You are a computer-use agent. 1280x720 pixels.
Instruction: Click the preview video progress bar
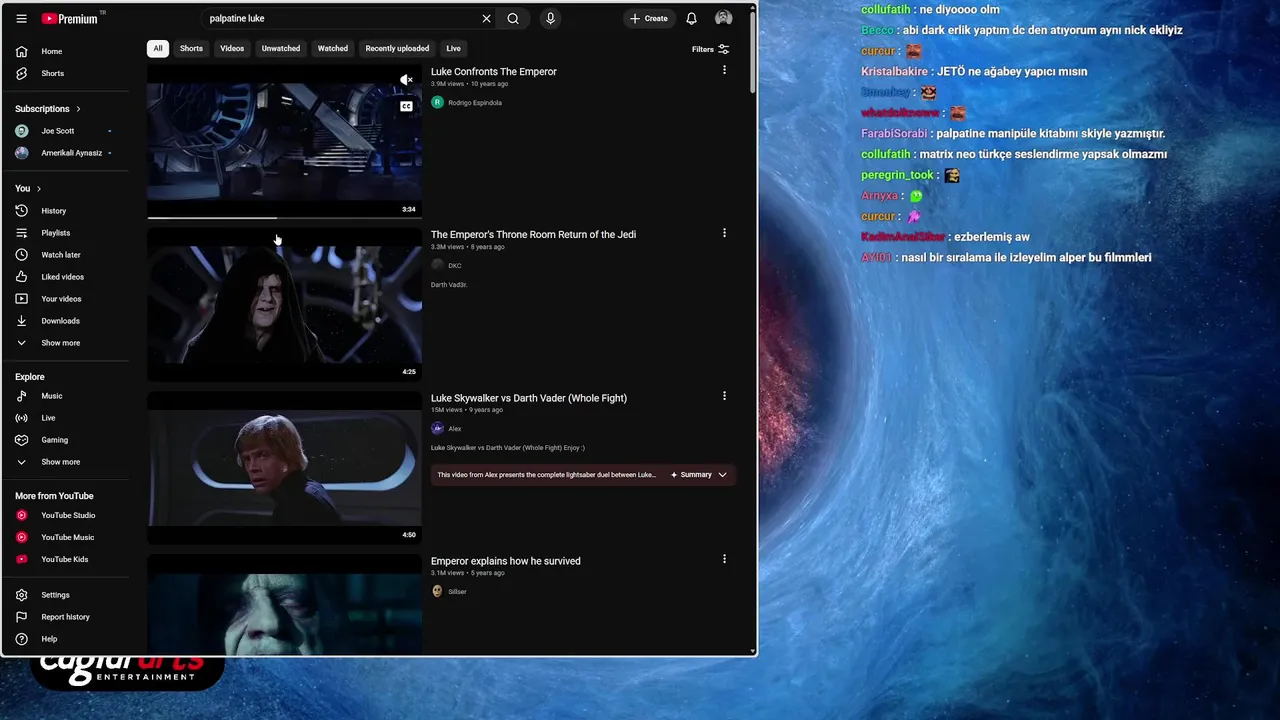click(x=285, y=217)
